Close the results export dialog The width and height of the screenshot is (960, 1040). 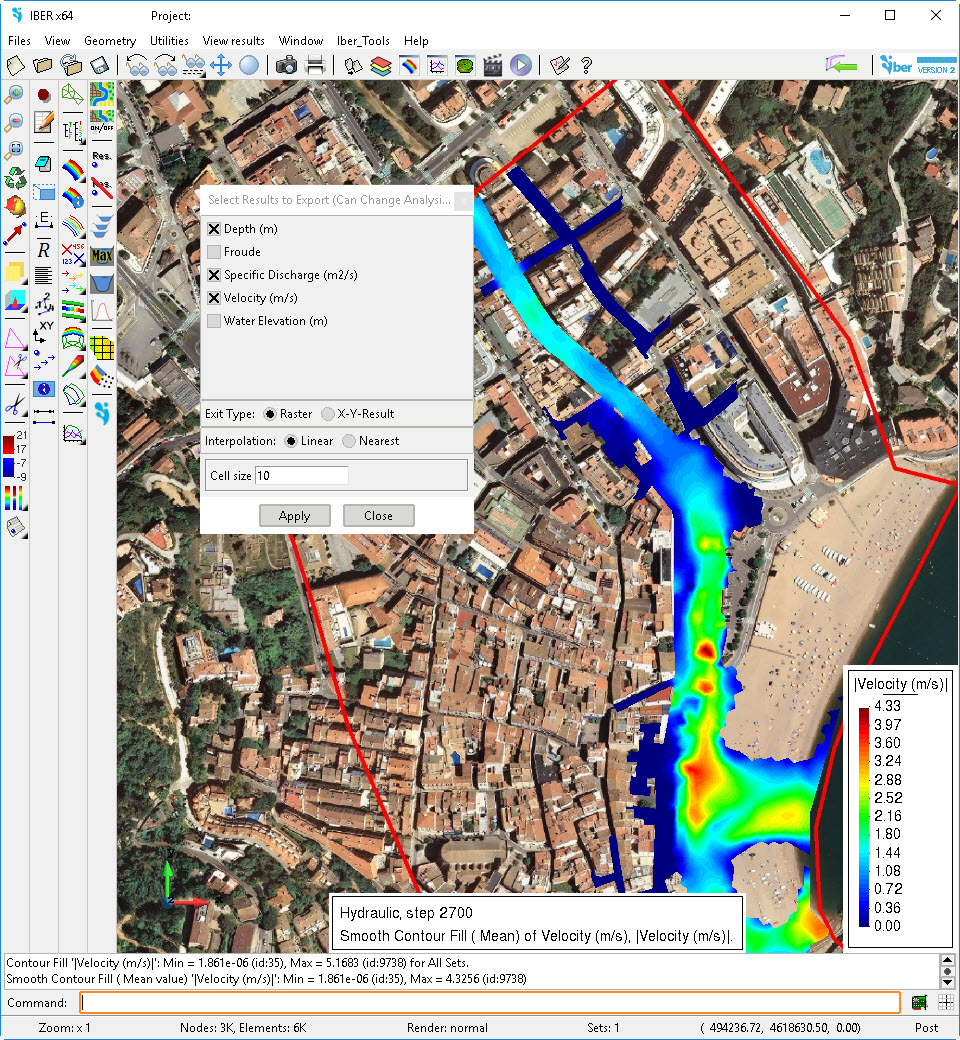[378, 515]
